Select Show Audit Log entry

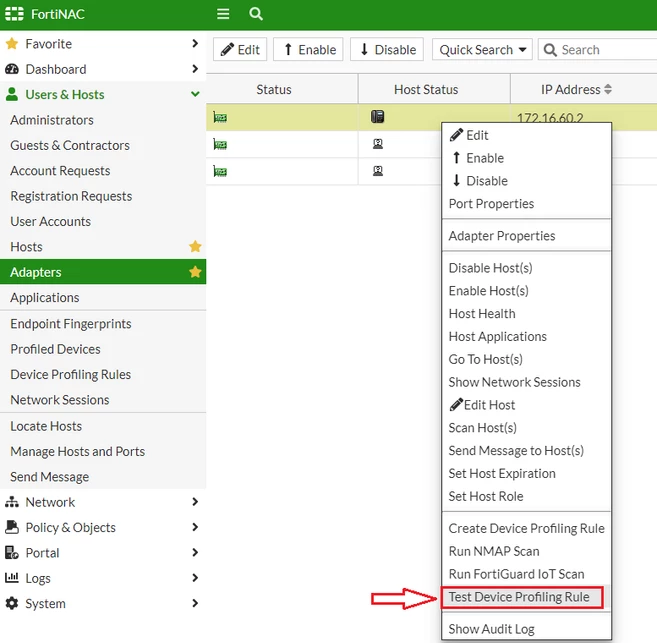526,629
